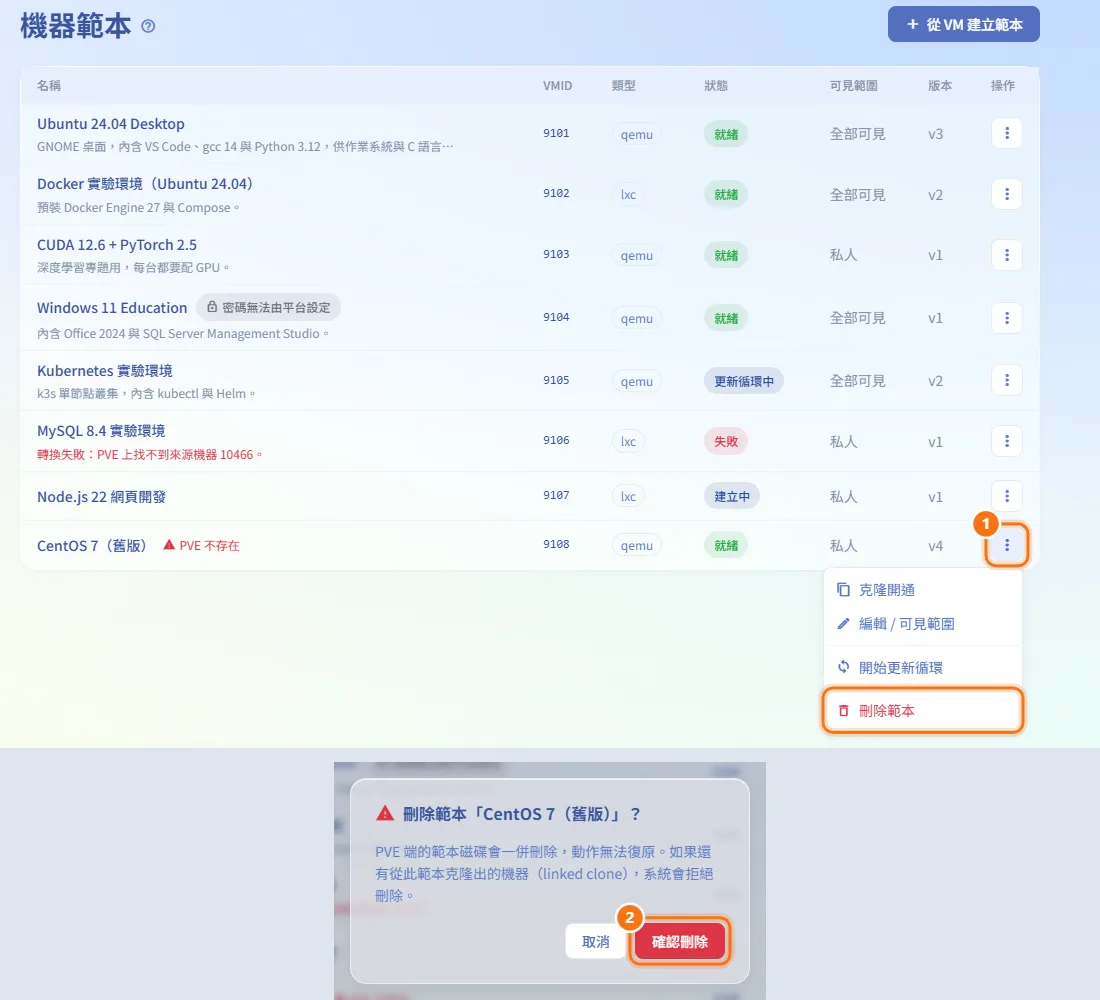Open actions menu for CUDA 12.6 + PyTorch 2.5
The width and height of the screenshot is (1100, 1000).
click(1007, 255)
